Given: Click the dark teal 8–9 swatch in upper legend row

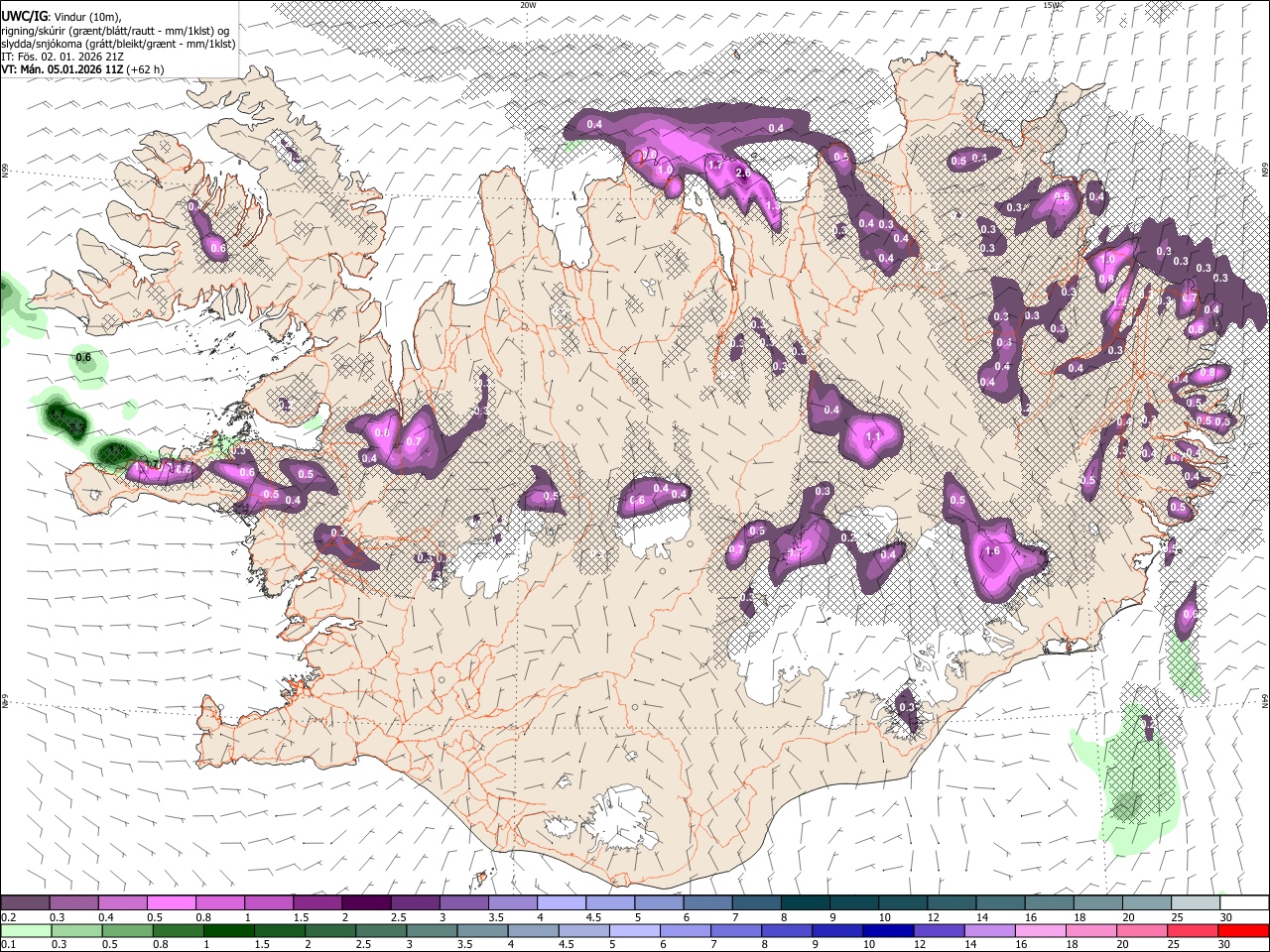Looking at the screenshot, I should tap(805, 903).
